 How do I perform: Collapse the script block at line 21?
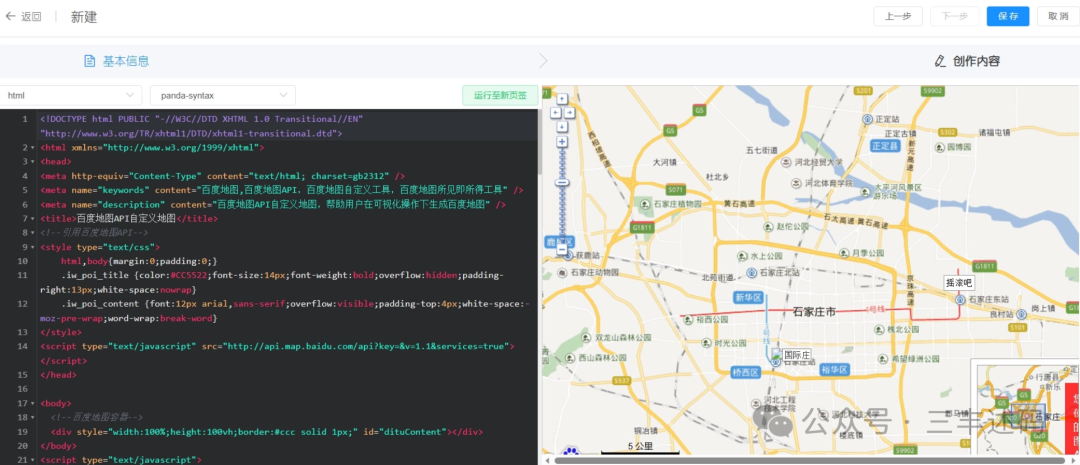(x=32, y=459)
